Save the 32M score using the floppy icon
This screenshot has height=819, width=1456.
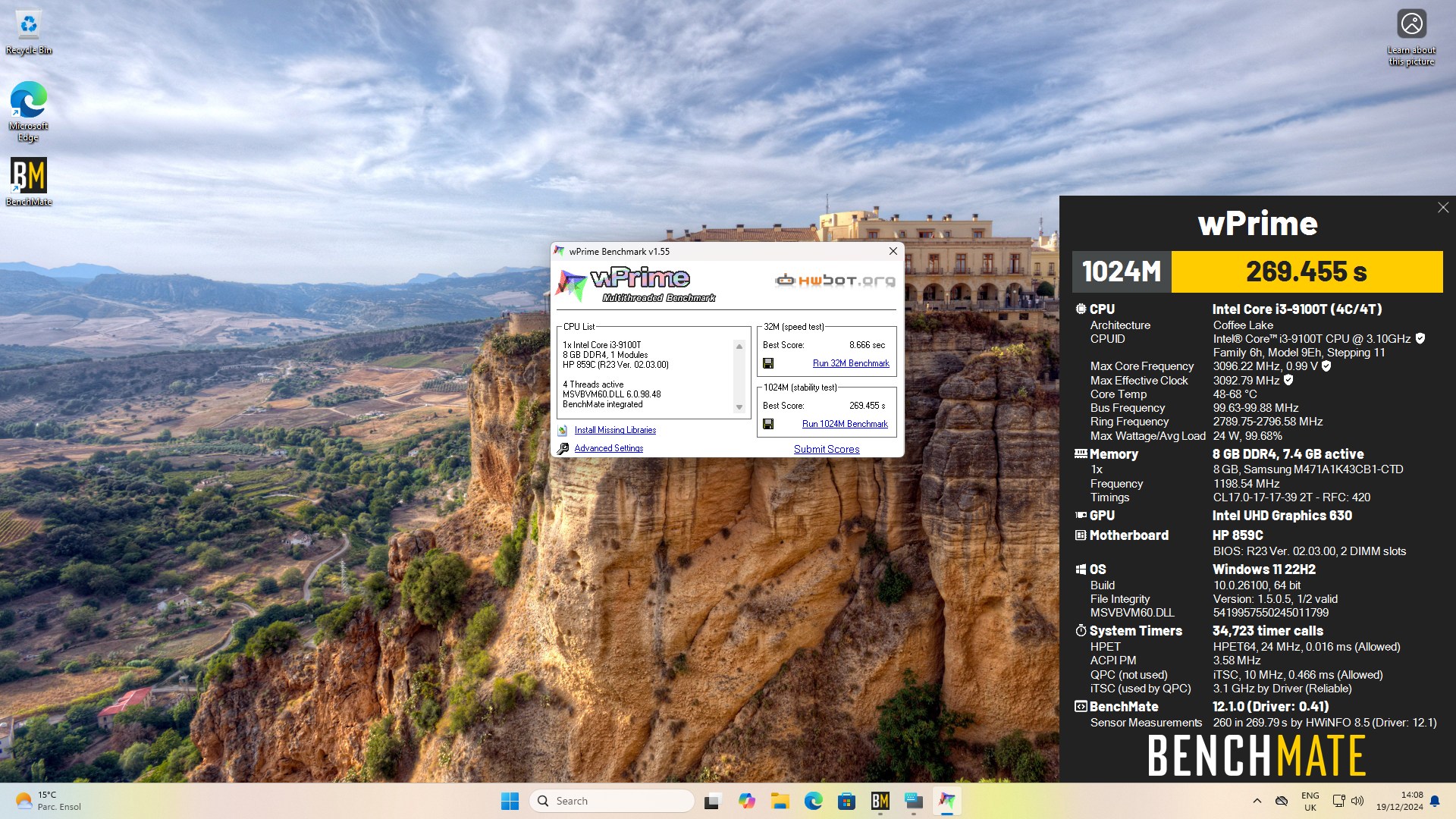(x=768, y=363)
